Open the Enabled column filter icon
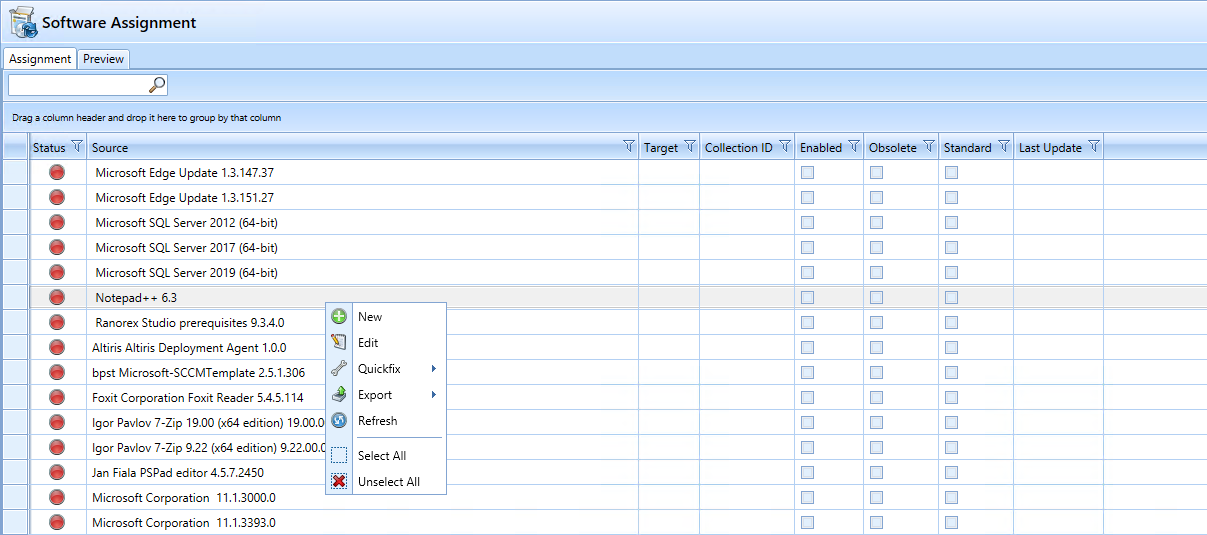 pyautogui.click(x=854, y=147)
